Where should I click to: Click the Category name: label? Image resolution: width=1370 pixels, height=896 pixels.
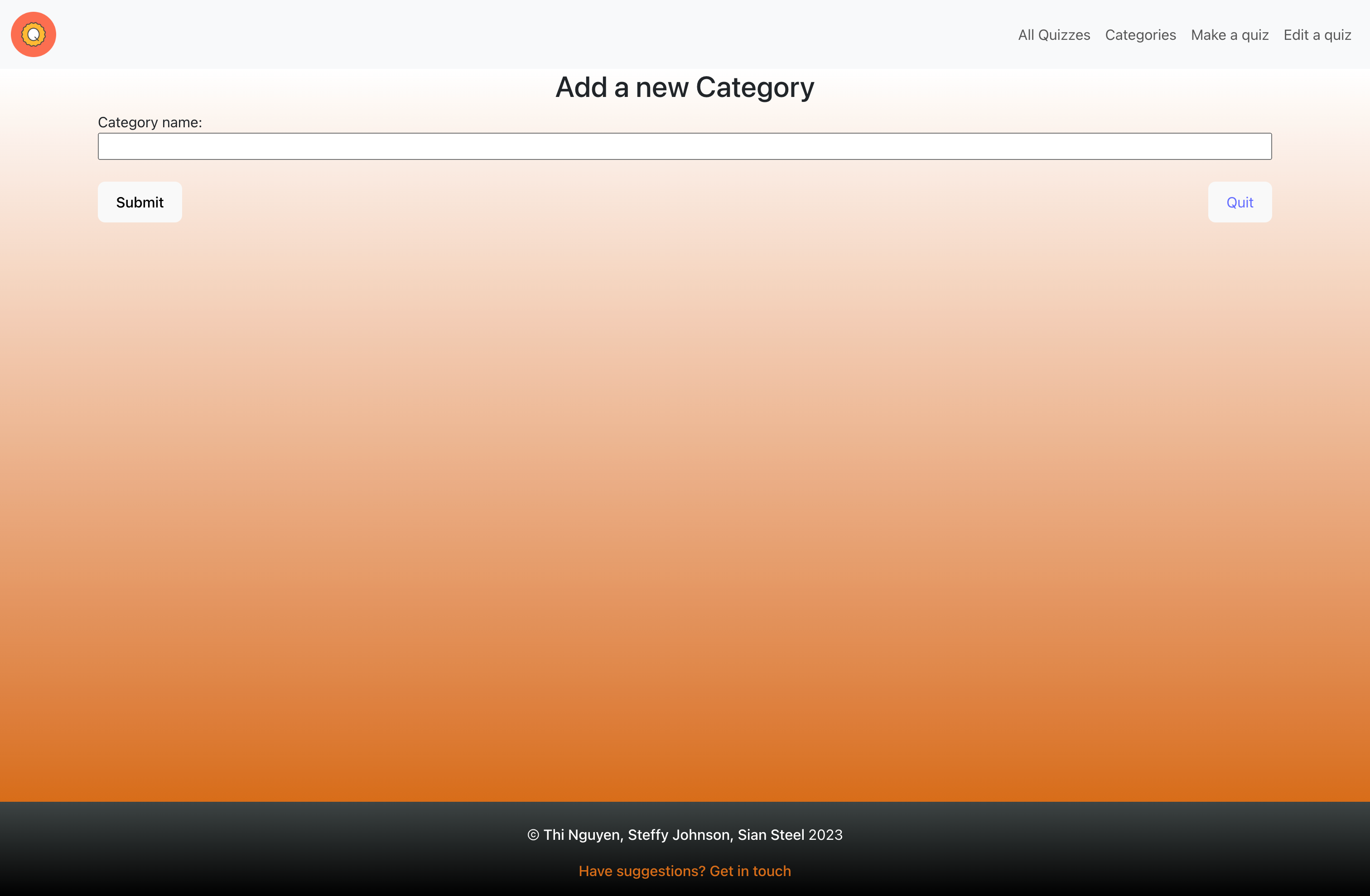(x=150, y=123)
